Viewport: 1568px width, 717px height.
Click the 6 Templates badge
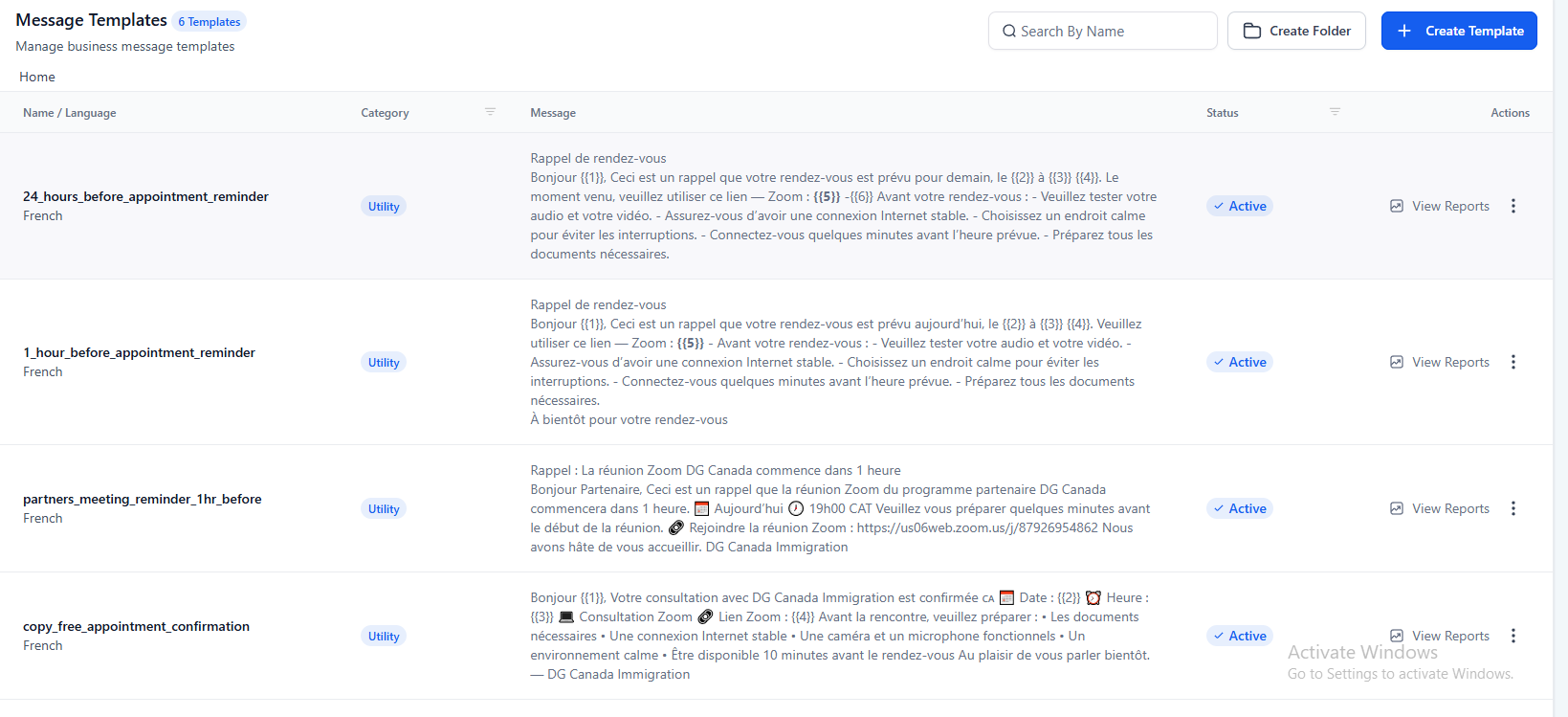point(210,21)
